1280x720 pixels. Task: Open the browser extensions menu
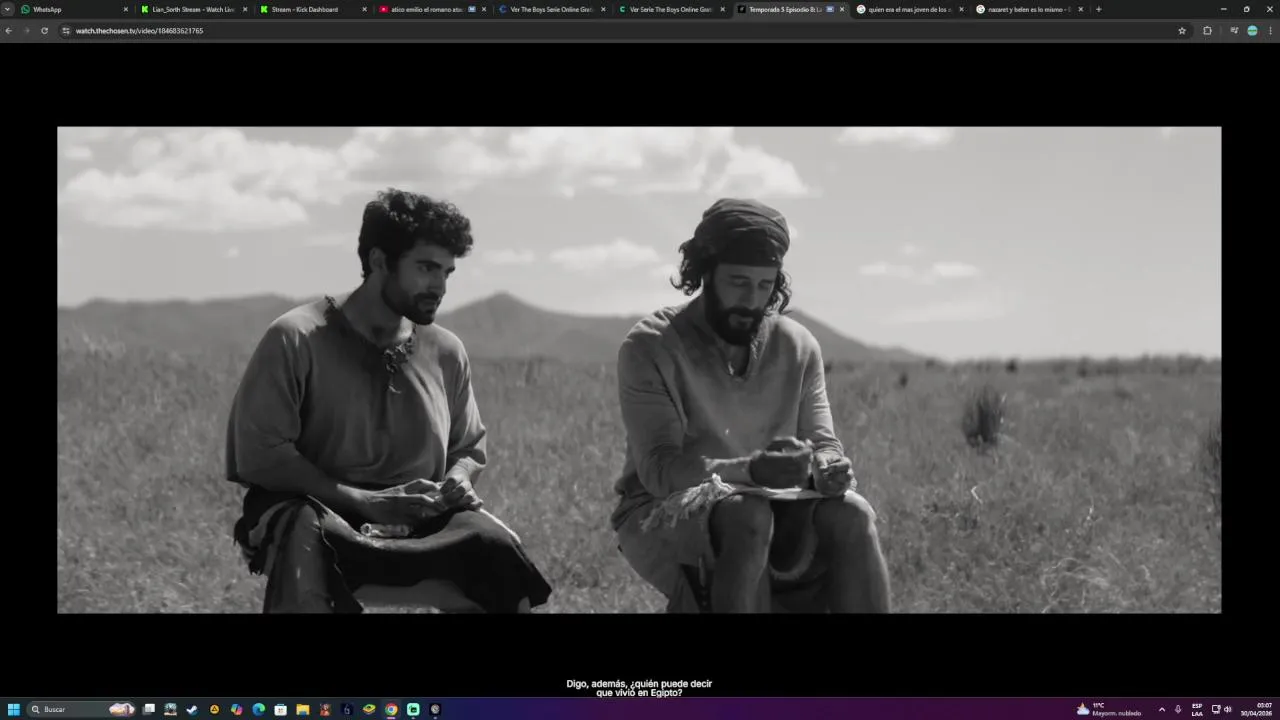[1207, 31]
